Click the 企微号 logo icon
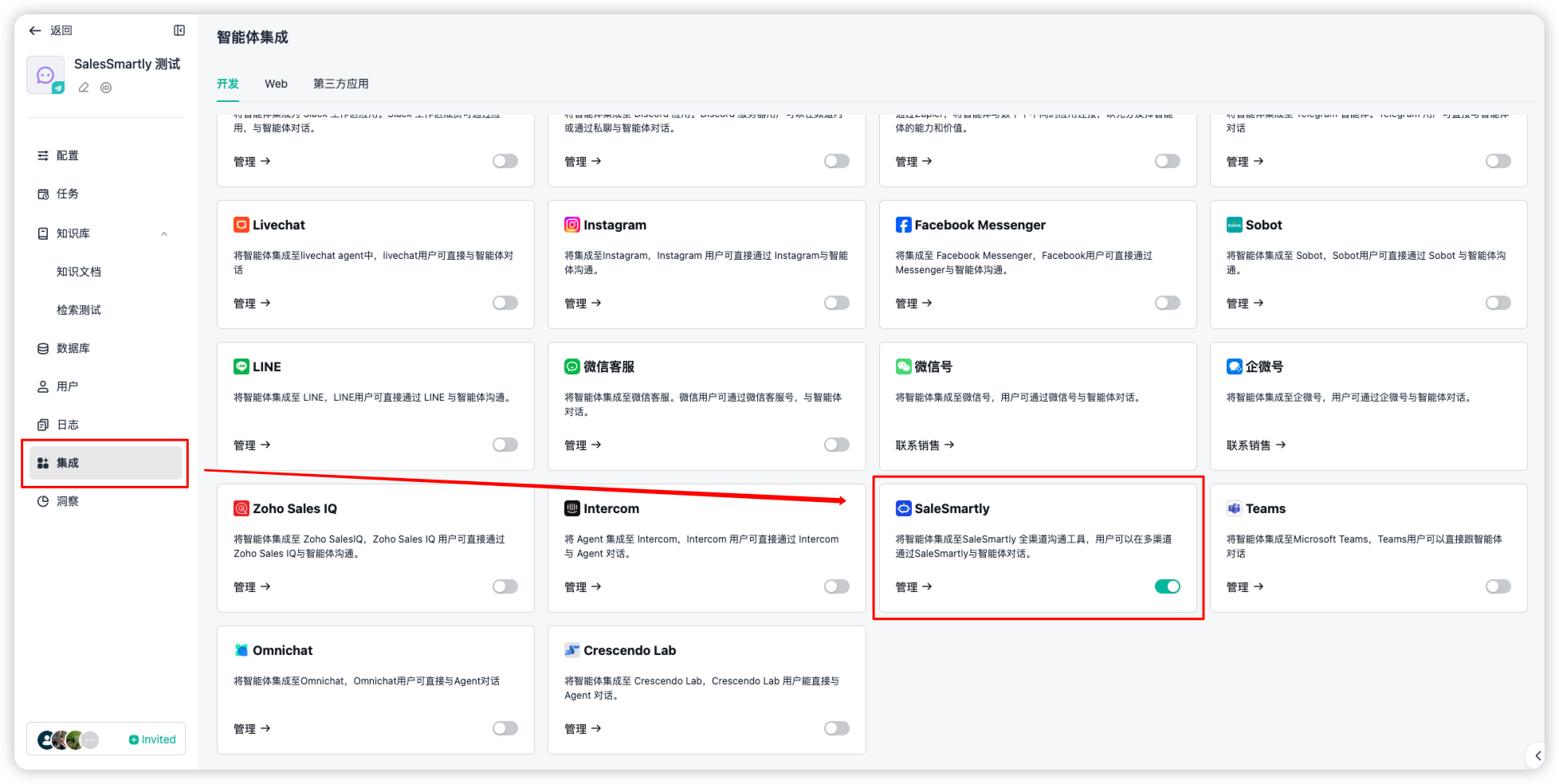 pyautogui.click(x=1235, y=367)
